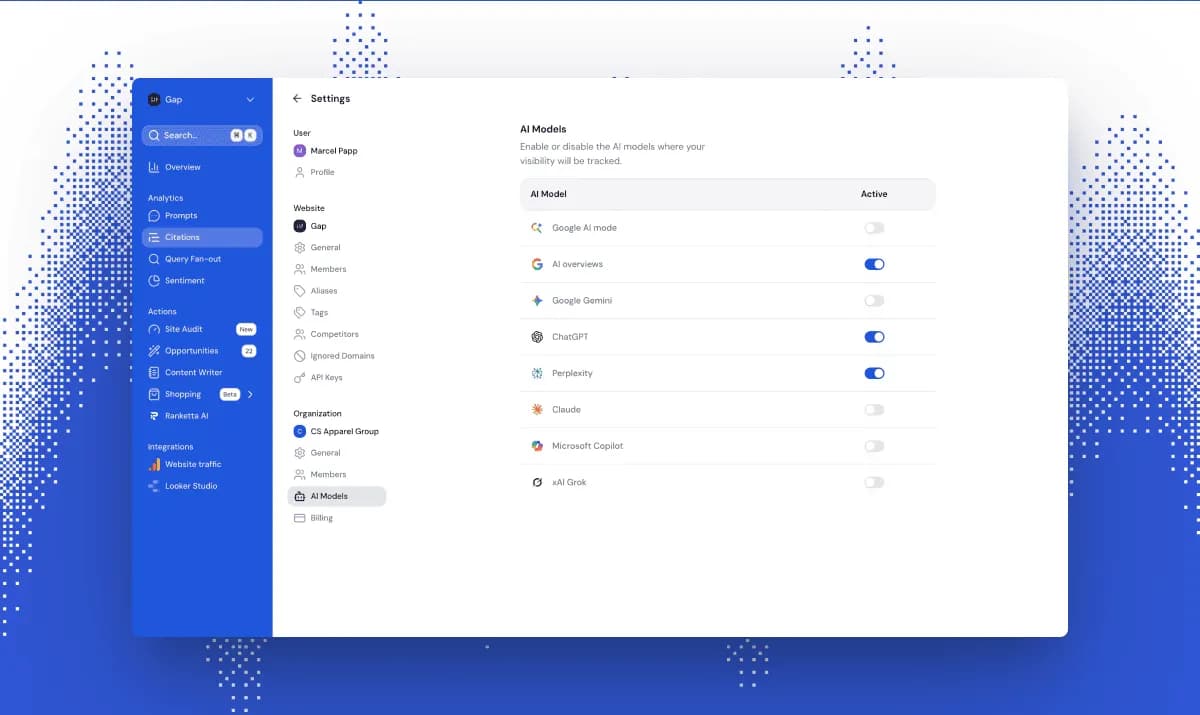Click the ChatGPT logo icon
Screen dimensions: 1200x715
pos(537,337)
